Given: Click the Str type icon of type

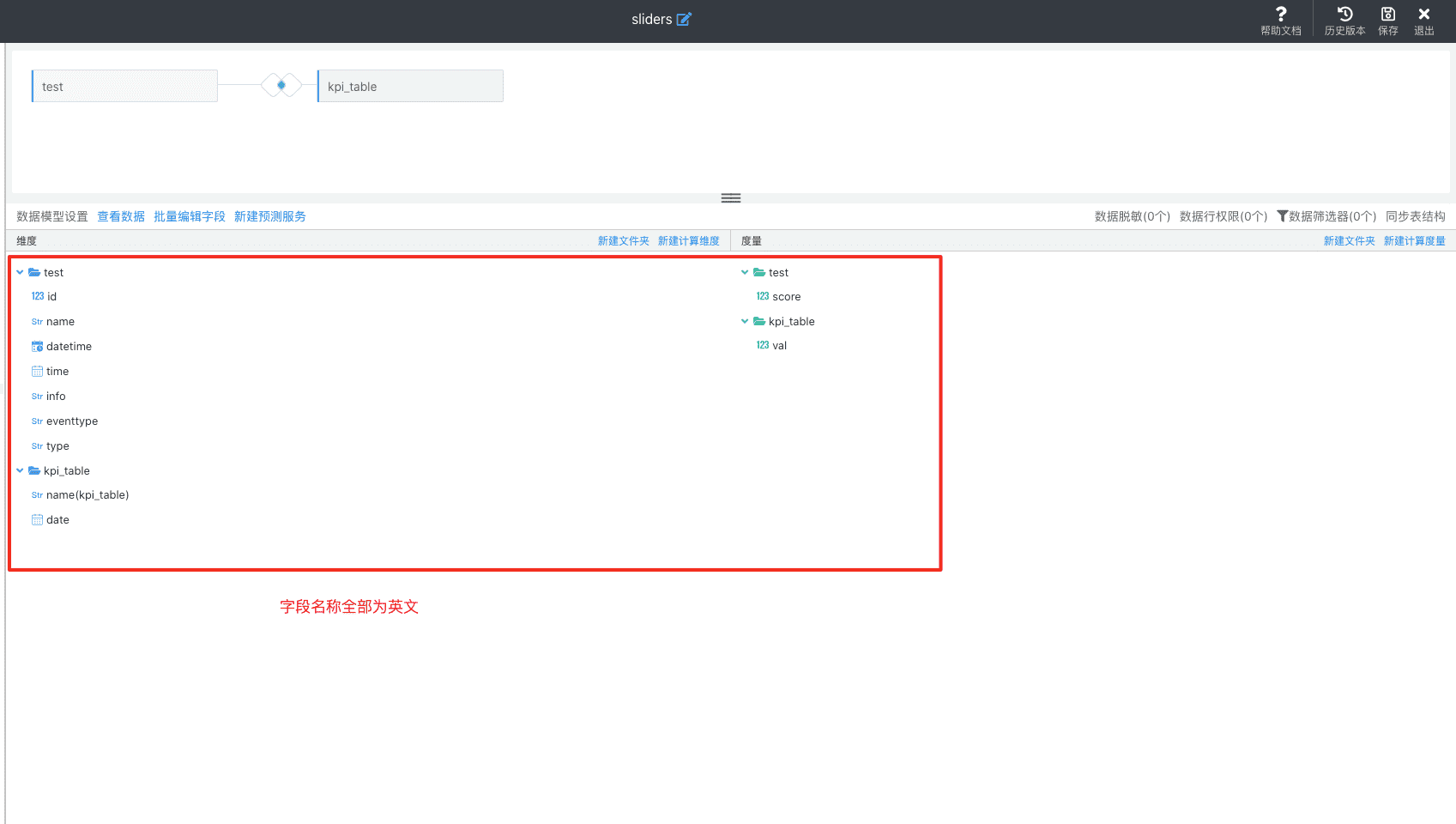Looking at the screenshot, I should [37, 446].
